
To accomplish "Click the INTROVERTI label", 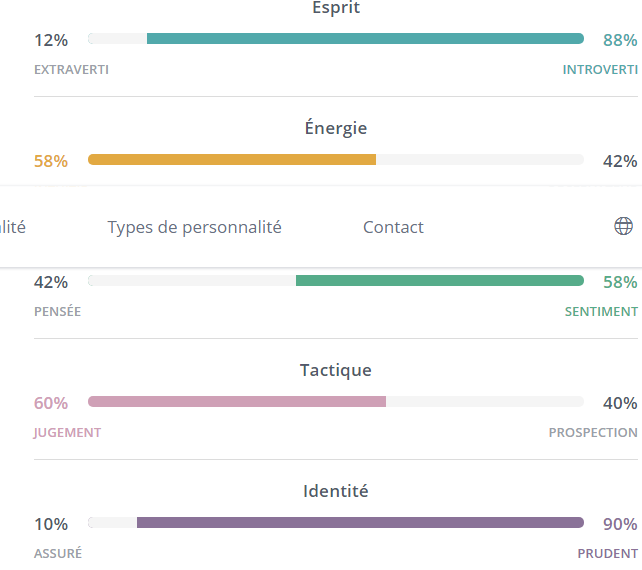I will pyautogui.click(x=600, y=70).
